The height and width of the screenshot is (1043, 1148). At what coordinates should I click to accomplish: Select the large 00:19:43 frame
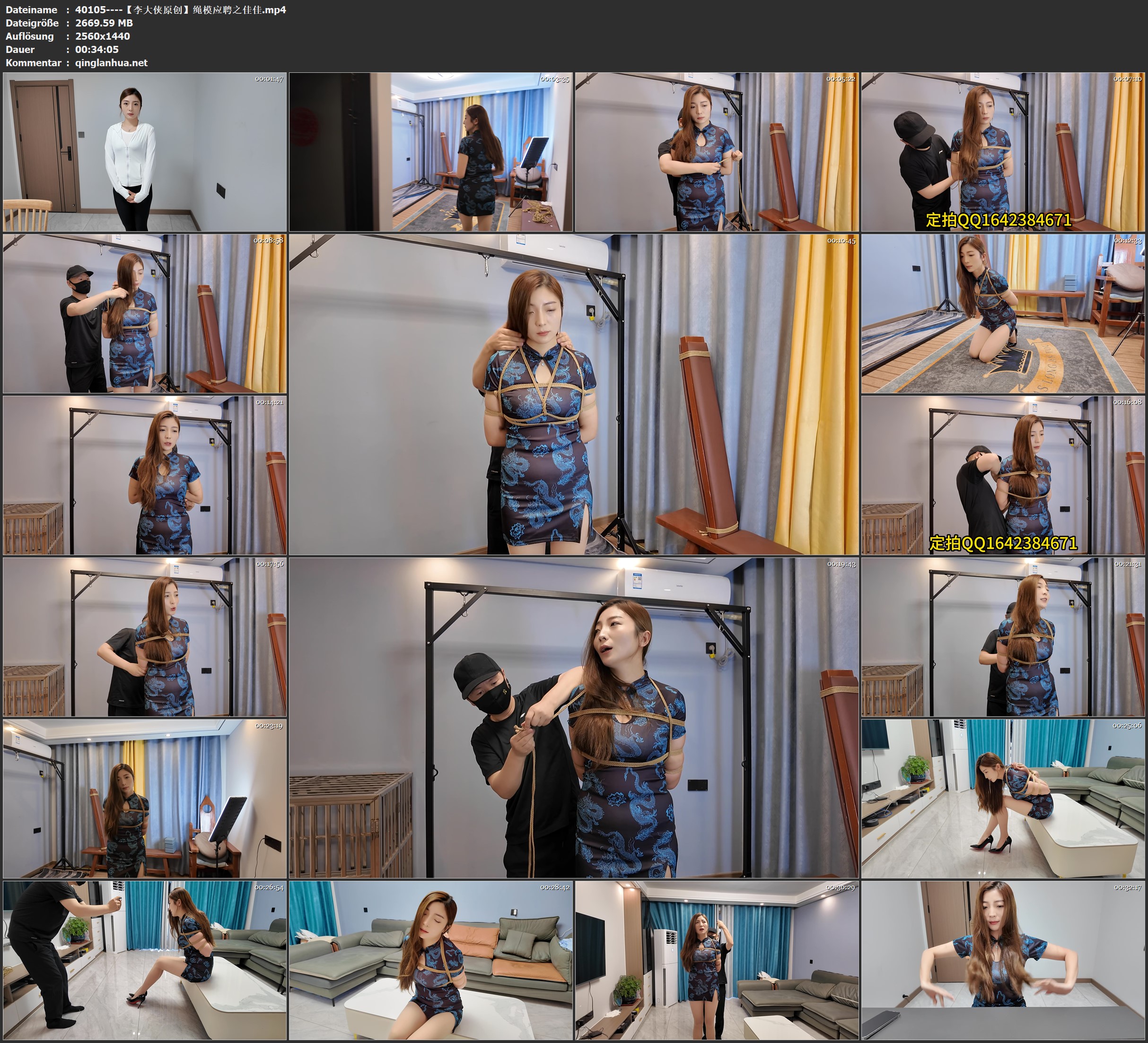pyautogui.click(x=573, y=718)
